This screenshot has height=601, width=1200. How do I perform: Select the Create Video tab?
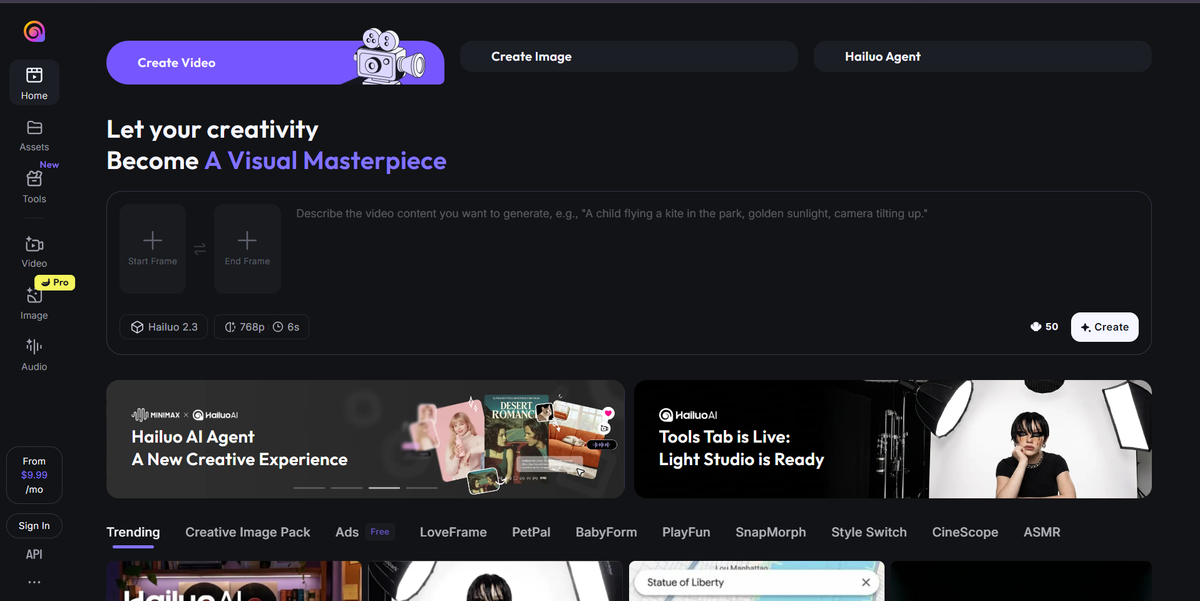[x=276, y=62]
